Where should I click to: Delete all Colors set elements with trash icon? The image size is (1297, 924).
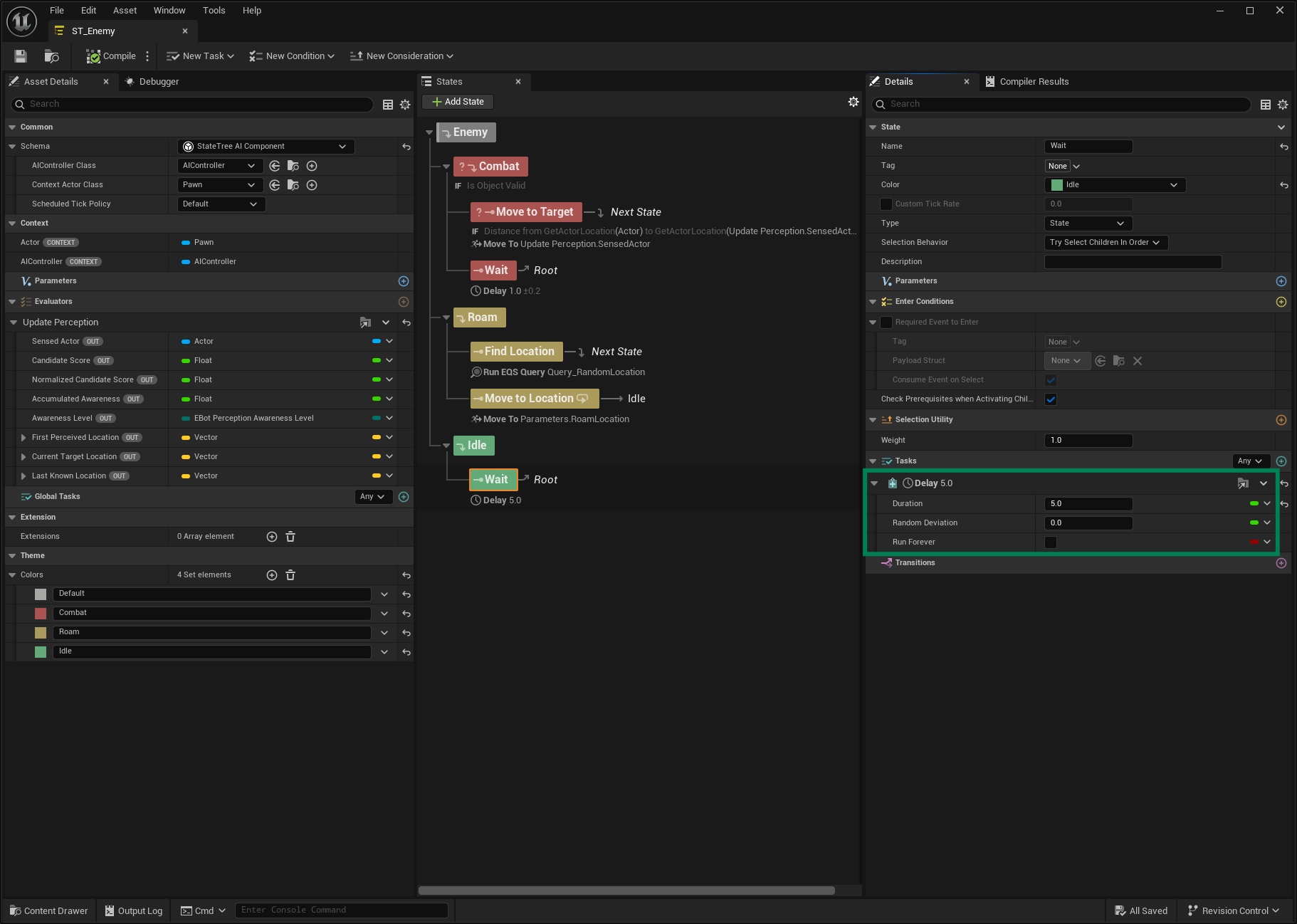[x=290, y=575]
